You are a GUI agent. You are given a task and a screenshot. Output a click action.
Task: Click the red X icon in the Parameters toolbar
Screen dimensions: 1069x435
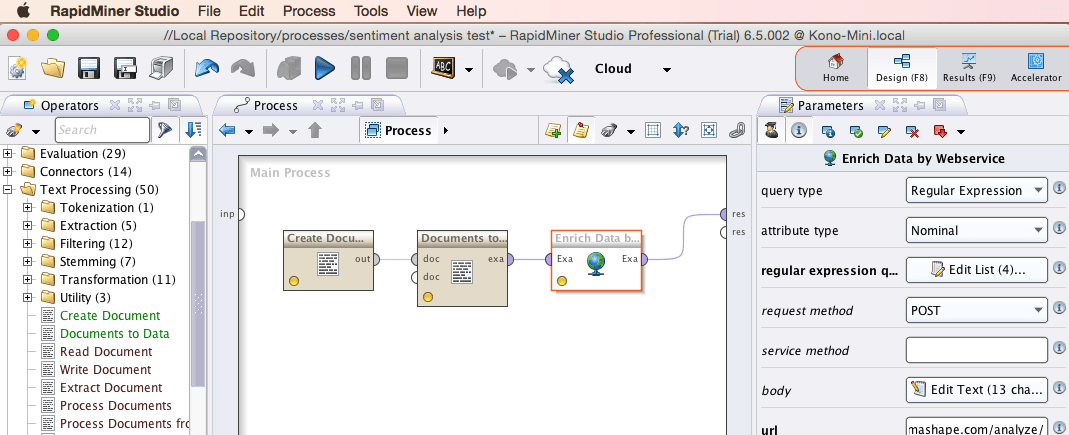pos(913,130)
